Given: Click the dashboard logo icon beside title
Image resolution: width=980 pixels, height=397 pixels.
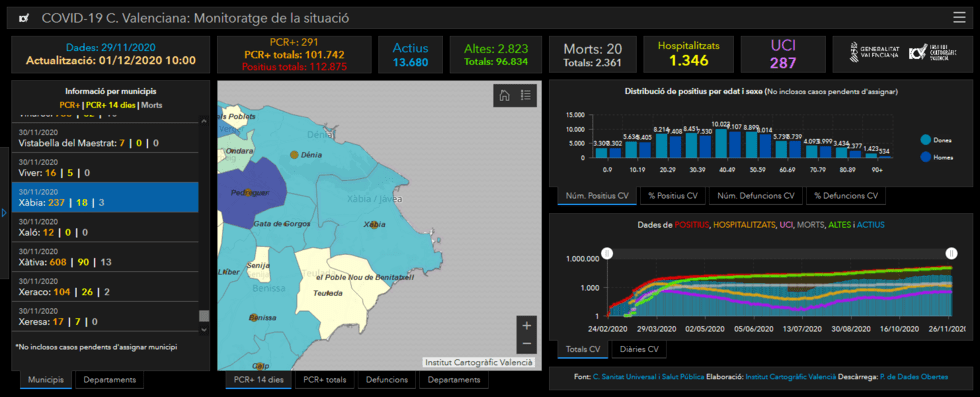Looking at the screenshot, I should point(24,18).
